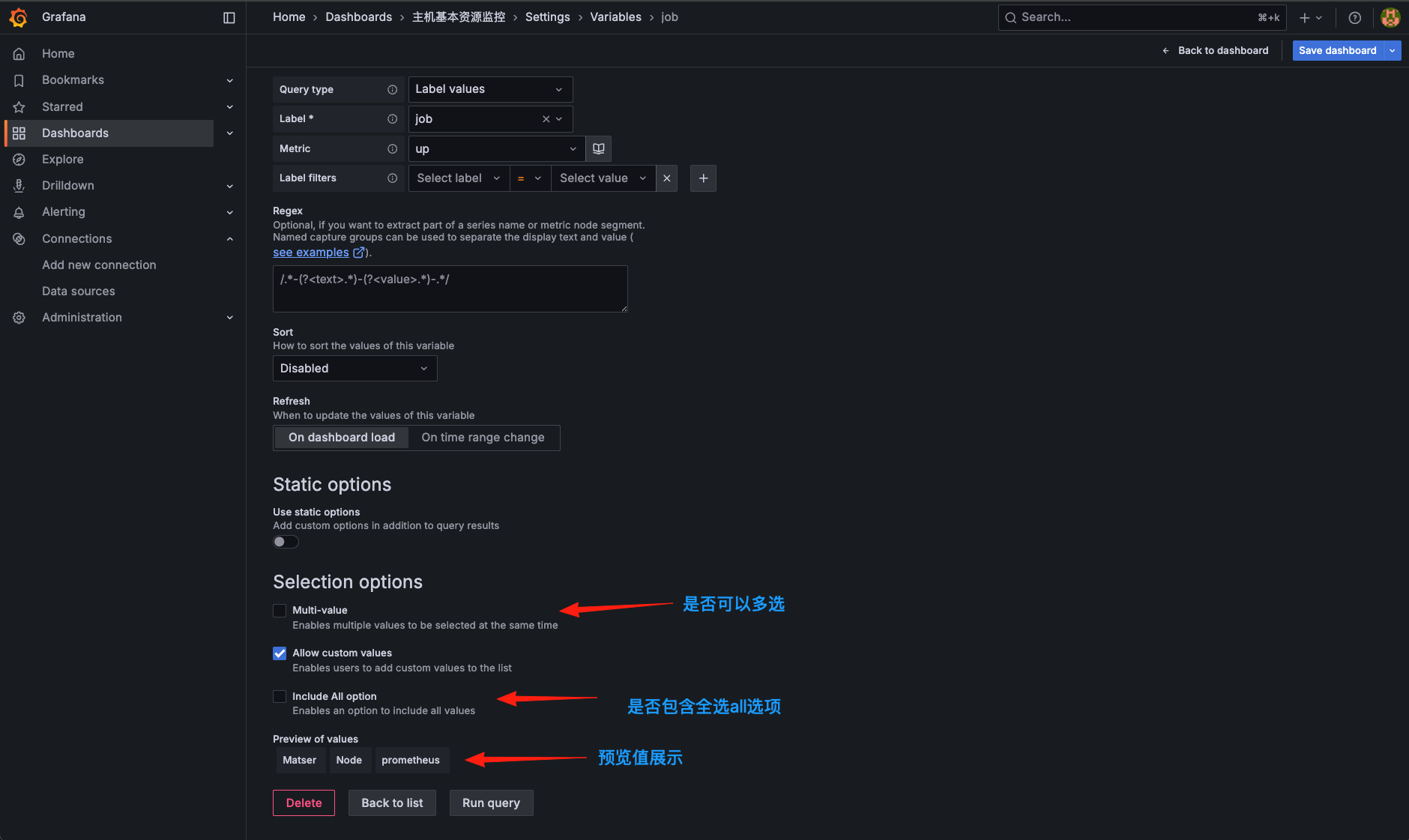The width and height of the screenshot is (1409, 840).
Task: Uncheck Allow custom values
Action: [x=280, y=653]
